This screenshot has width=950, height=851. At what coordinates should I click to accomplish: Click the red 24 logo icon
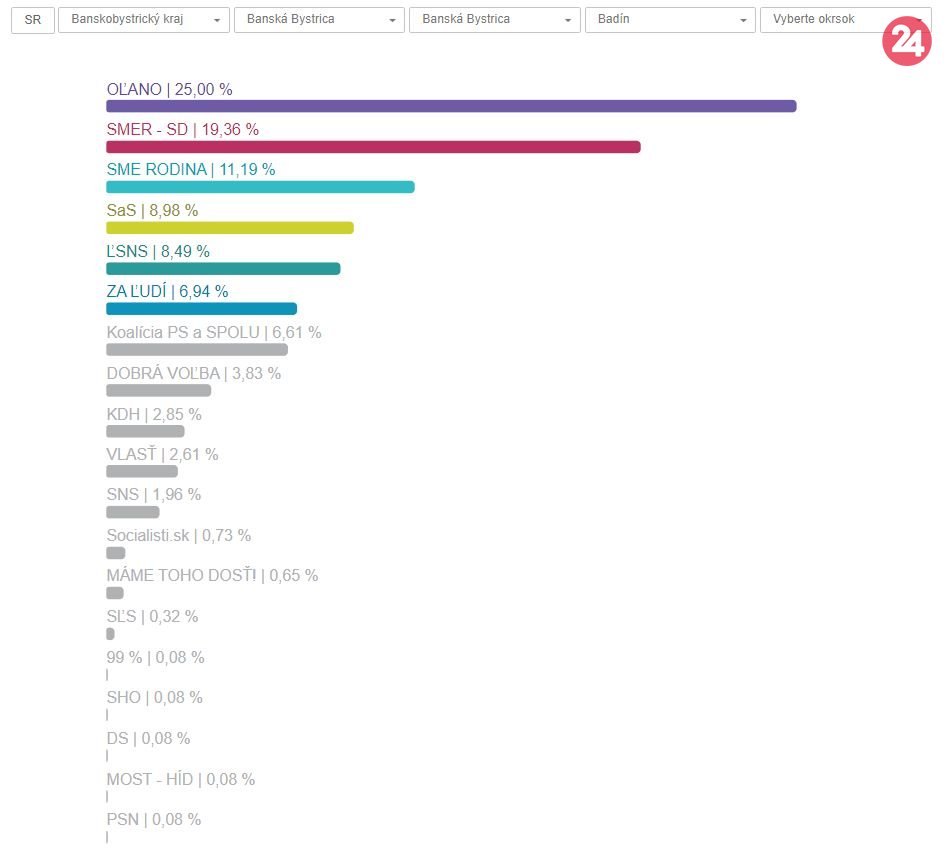pos(906,42)
